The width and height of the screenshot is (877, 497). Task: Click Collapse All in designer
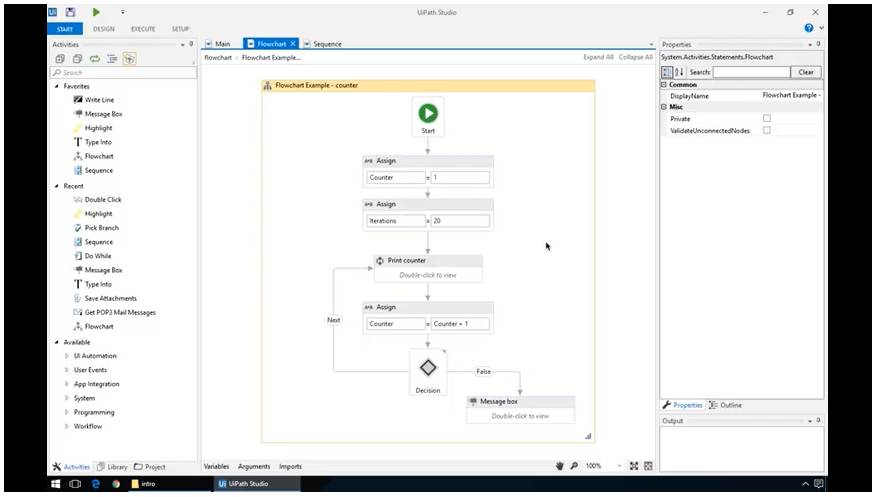pos(635,57)
